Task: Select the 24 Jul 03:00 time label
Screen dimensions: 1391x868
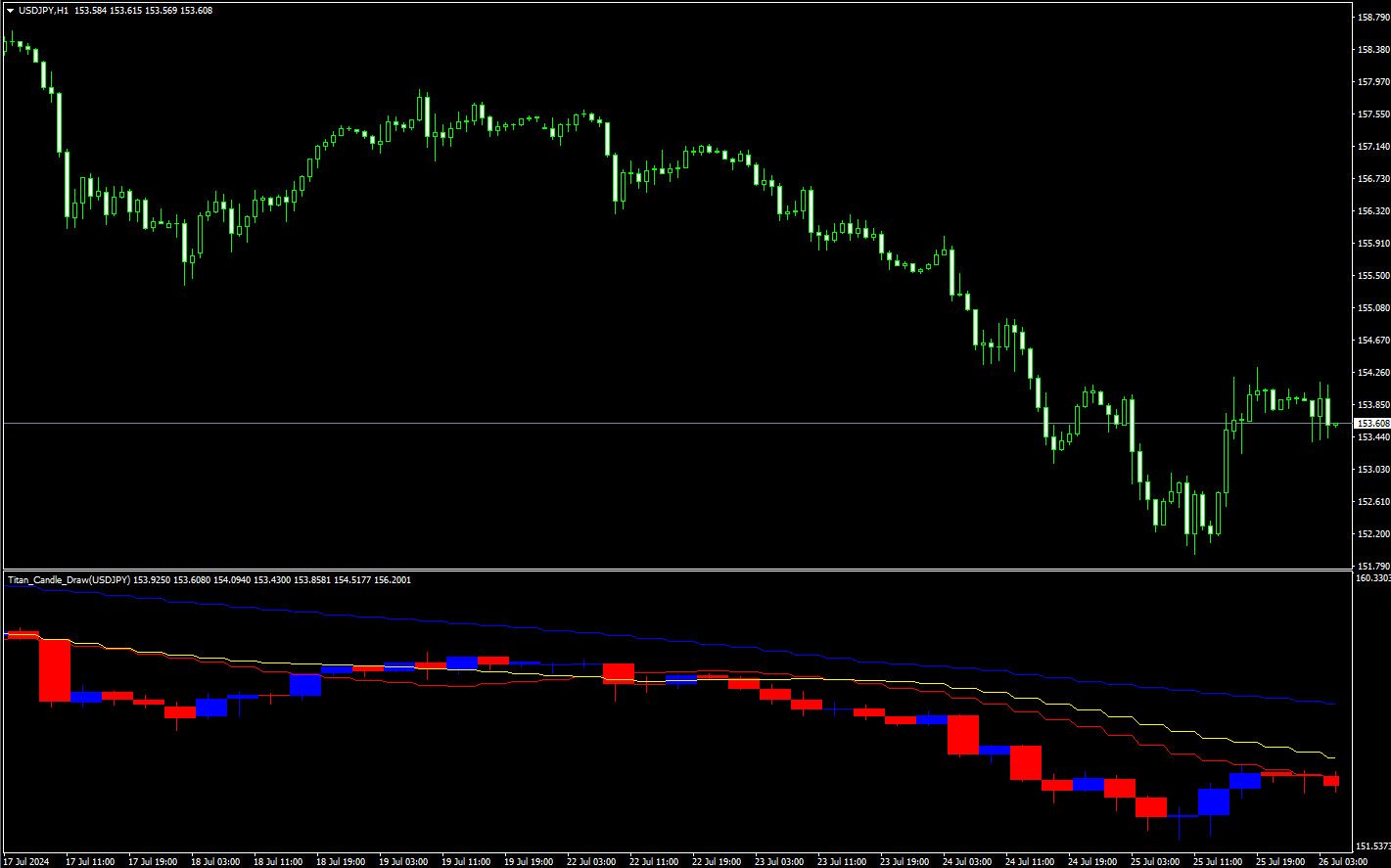Action: point(967,861)
